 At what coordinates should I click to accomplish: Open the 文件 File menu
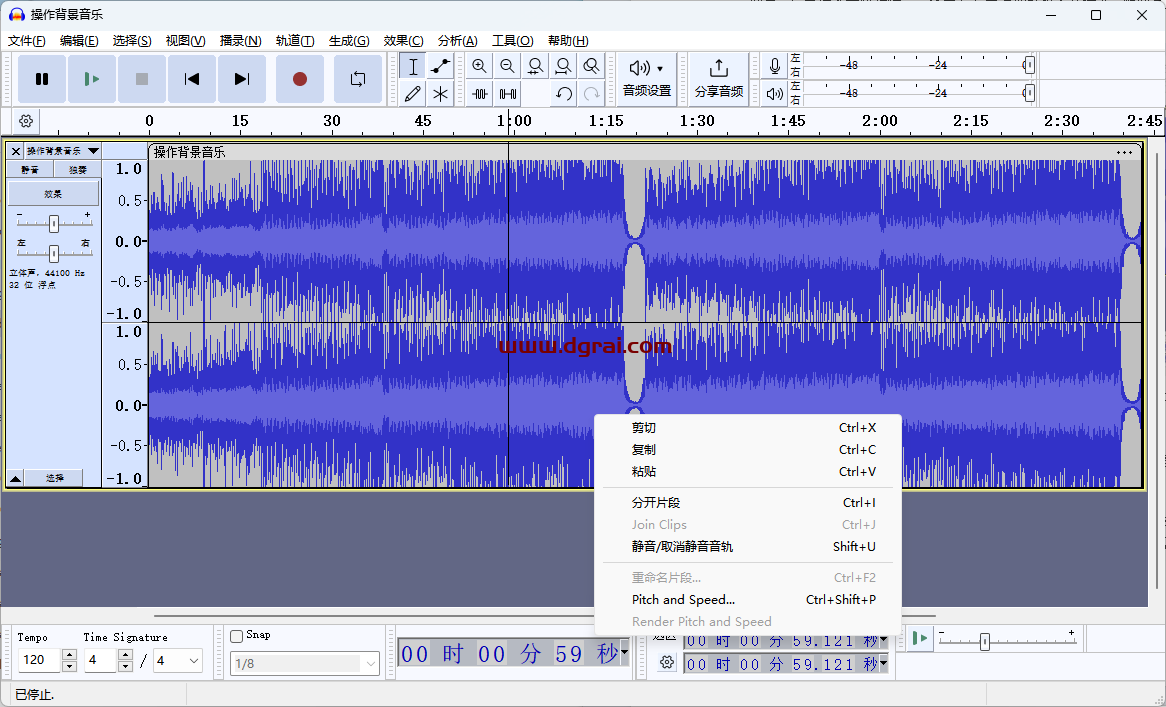tap(27, 41)
